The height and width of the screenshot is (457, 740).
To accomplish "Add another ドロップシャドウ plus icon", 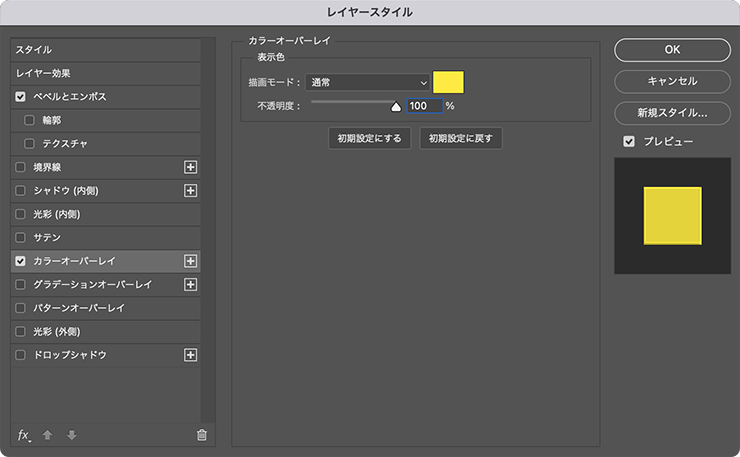I will click(190, 355).
